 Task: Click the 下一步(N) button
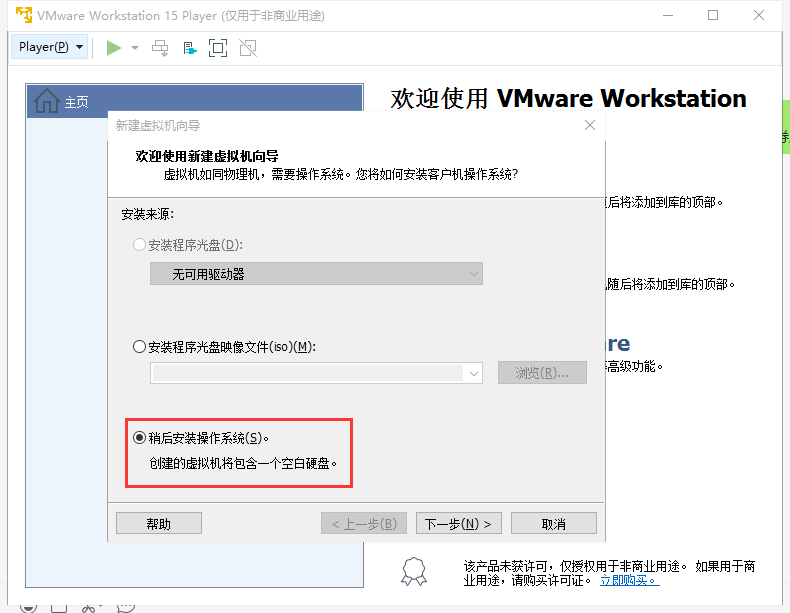(458, 524)
